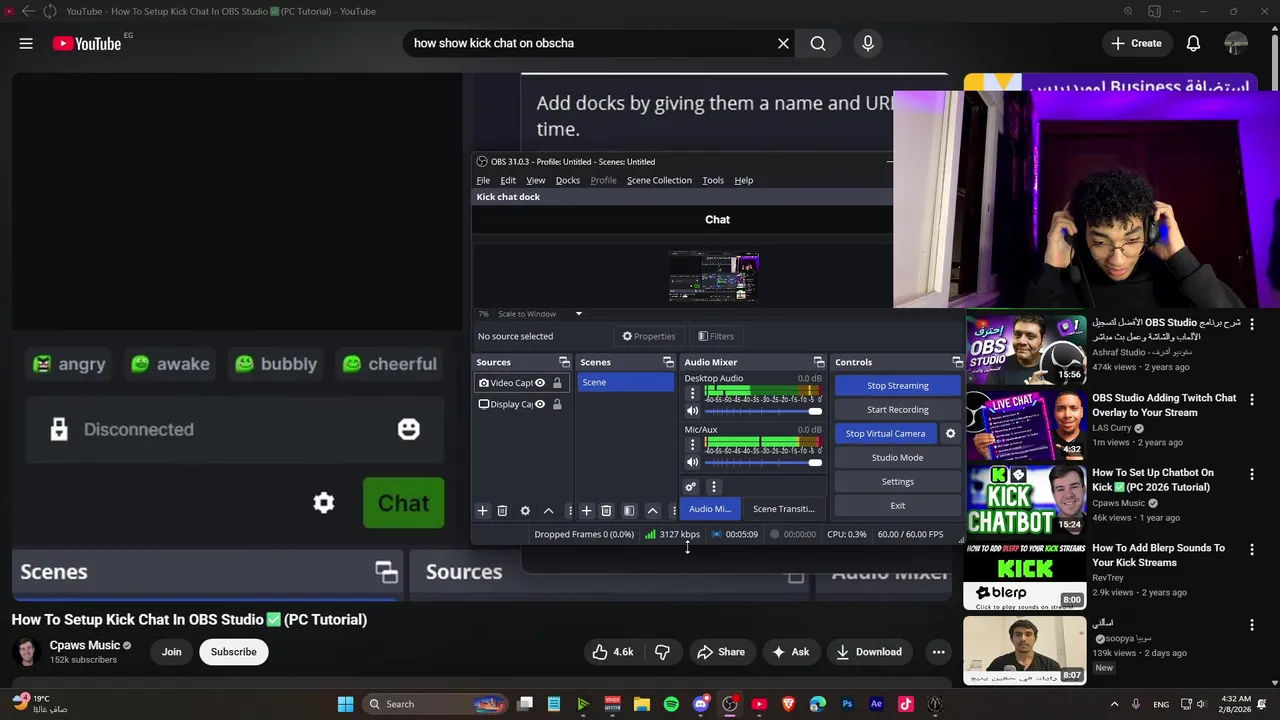The height and width of the screenshot is (720, 1280).
Task: Add a new scene with the plus icon
Action: [x=586, y=511]
